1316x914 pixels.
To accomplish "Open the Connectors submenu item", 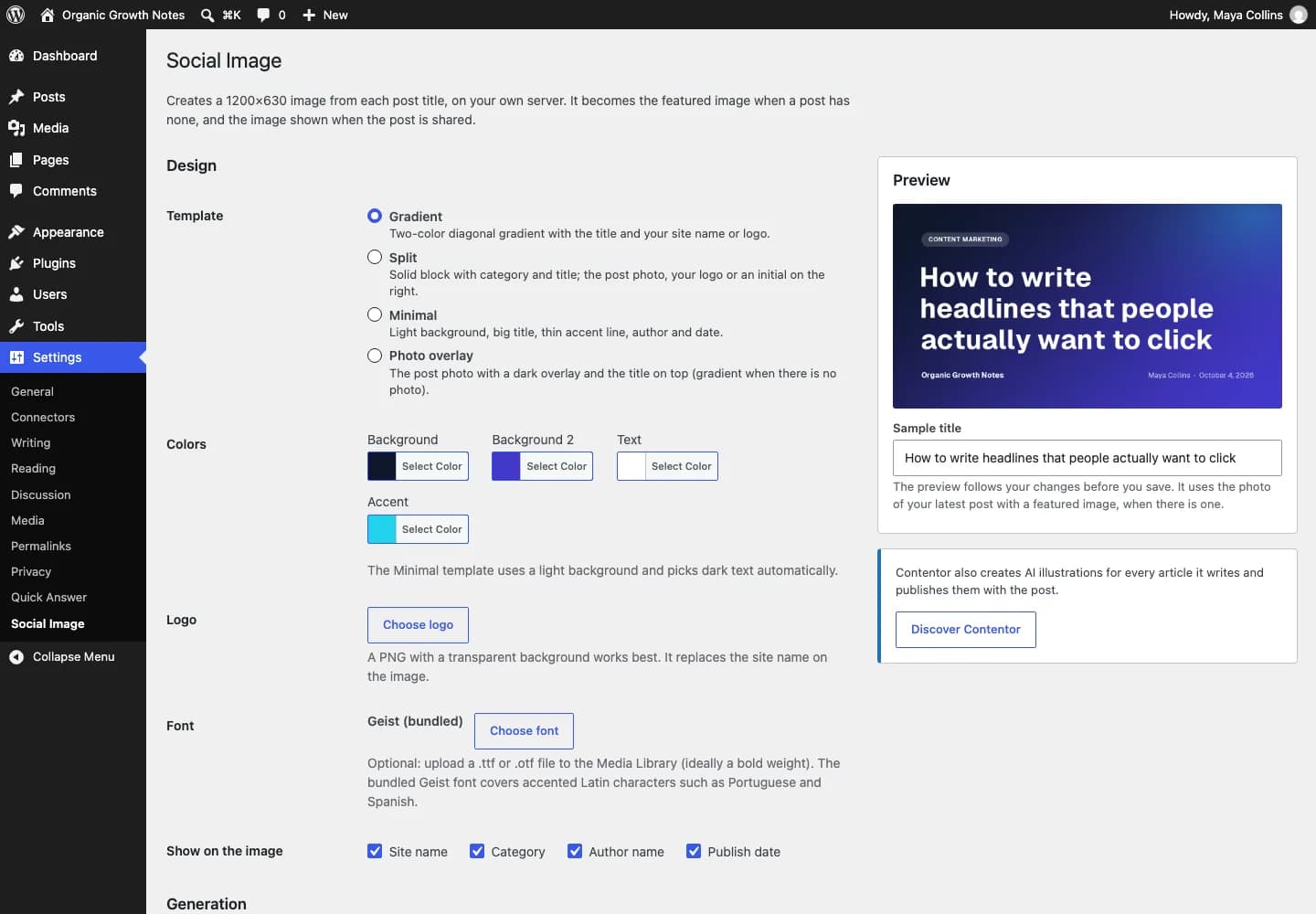I will tap(43, 417).
